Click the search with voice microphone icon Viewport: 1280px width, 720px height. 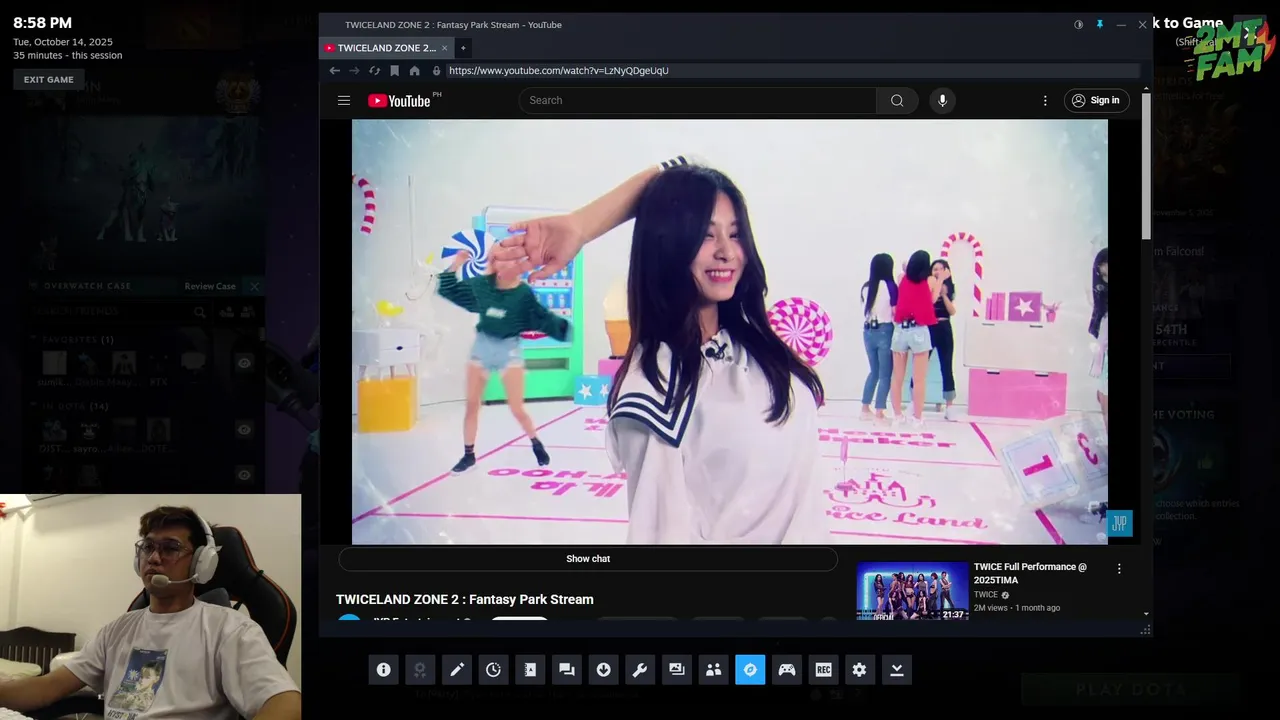(942, 100)
